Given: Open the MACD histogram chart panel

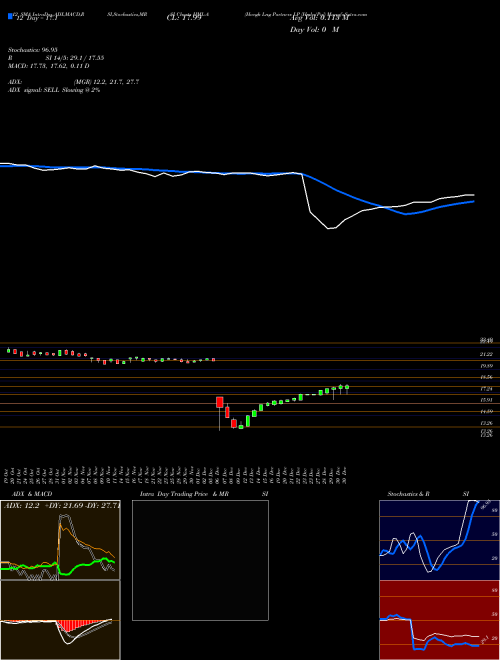Looking at the screenshot, I should pyautogui.click(x=60, y=620).
